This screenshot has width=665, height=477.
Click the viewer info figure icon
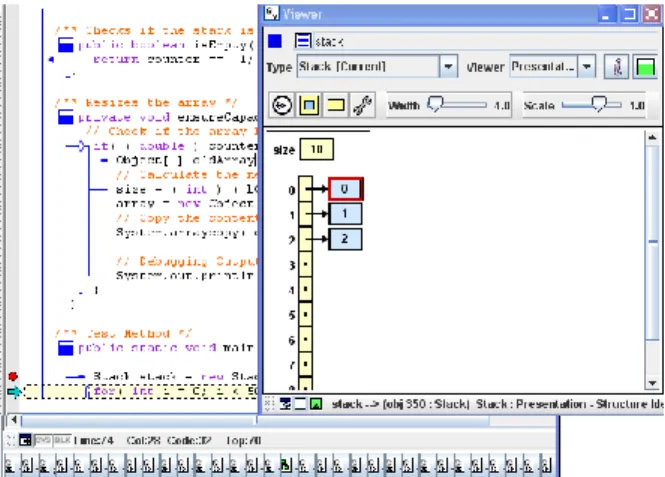pyautogui.click(x=617, y=67)
